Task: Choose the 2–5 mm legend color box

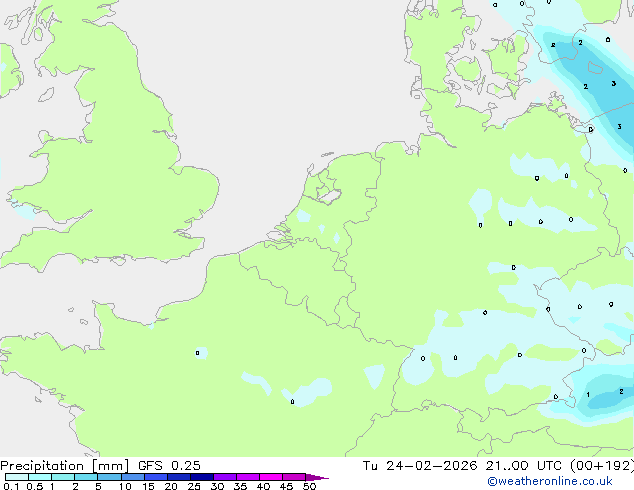Action: coord(86,477)
